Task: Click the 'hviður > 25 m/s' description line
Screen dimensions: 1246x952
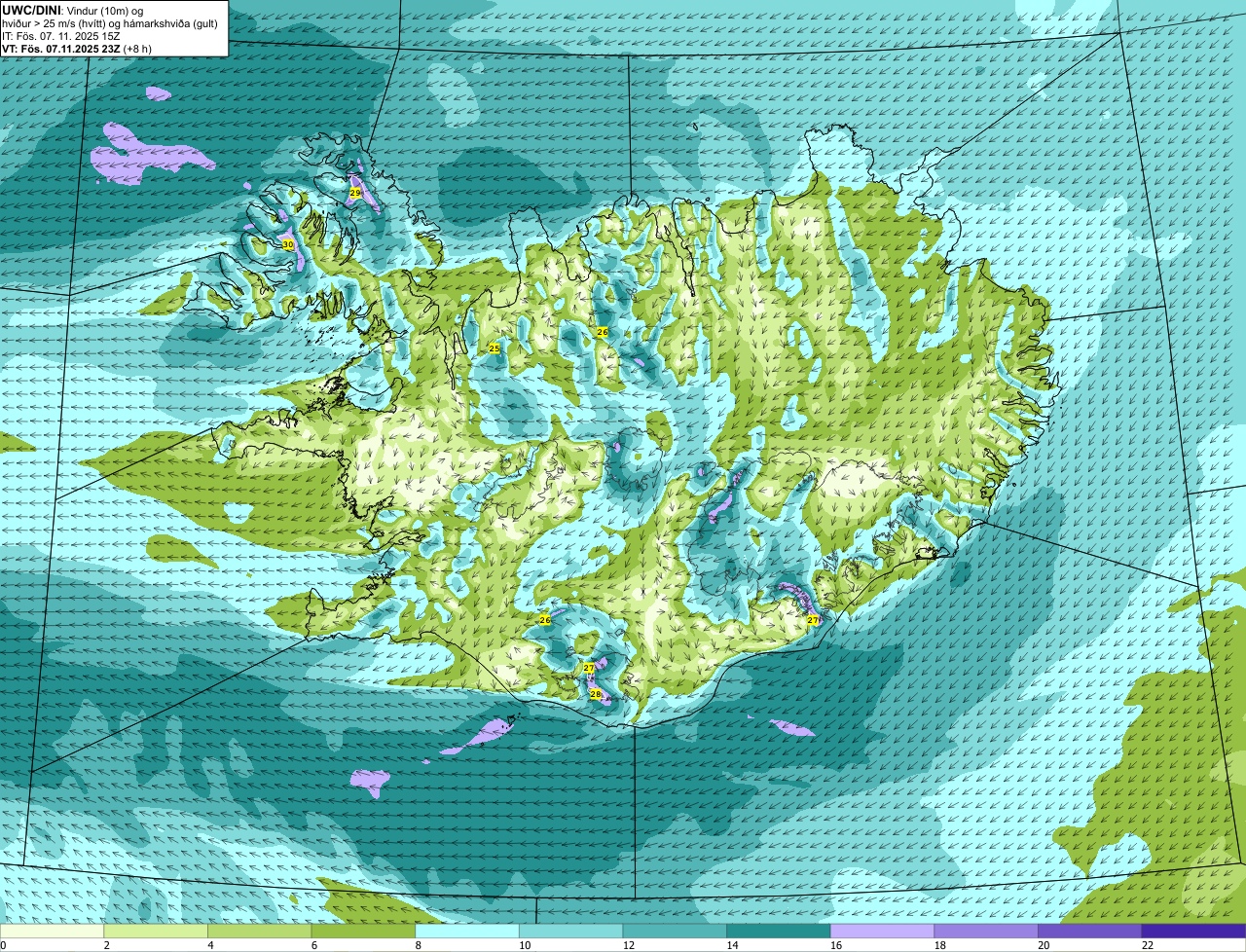Action: coord(109,23)
